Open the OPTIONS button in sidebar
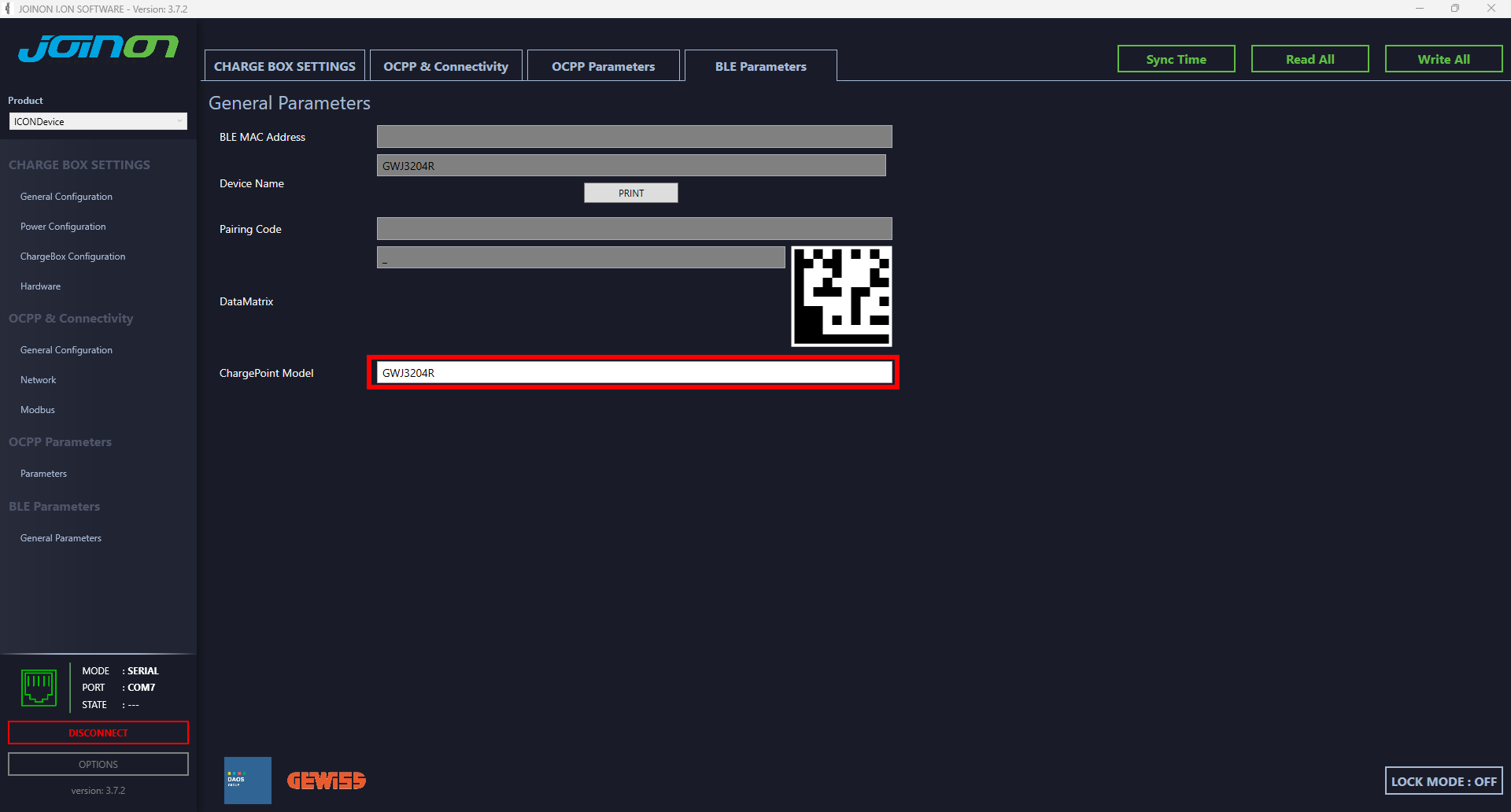This screenshot has height=812, width=1511. 98,764
